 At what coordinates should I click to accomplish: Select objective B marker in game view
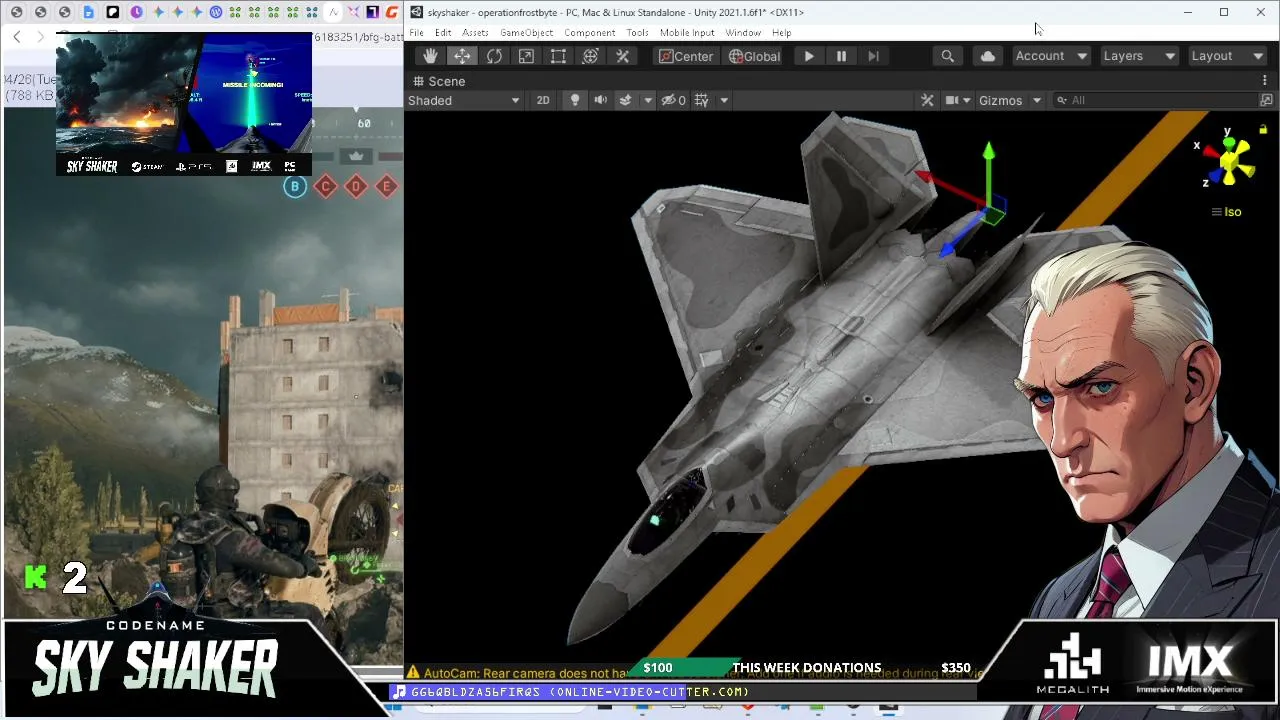[x=295, y=186]
